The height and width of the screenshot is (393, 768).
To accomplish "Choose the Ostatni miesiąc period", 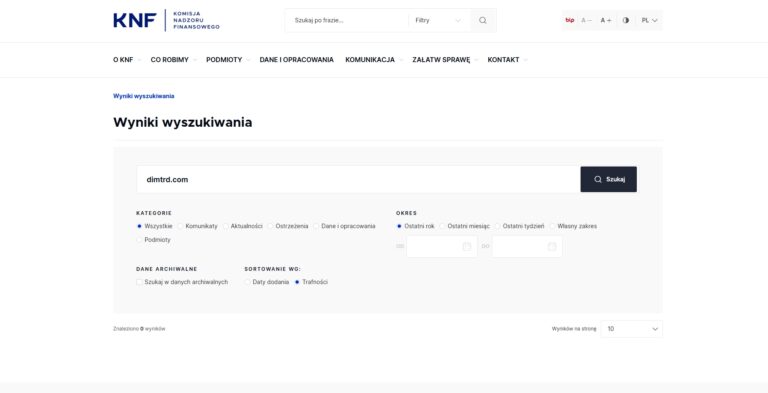I will pyautogui.click(x=442, y=226).
